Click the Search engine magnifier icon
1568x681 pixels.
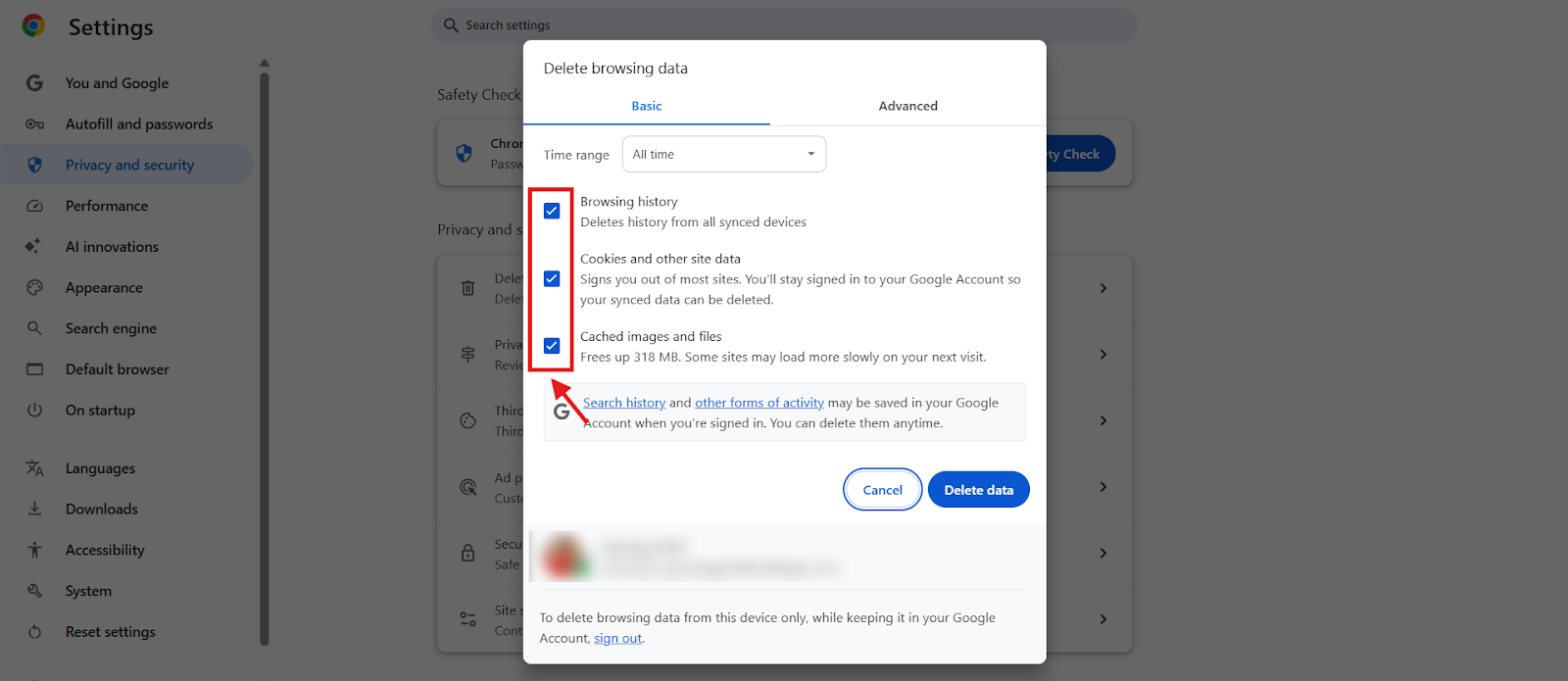pyautogui.click(x=34, y=328)
